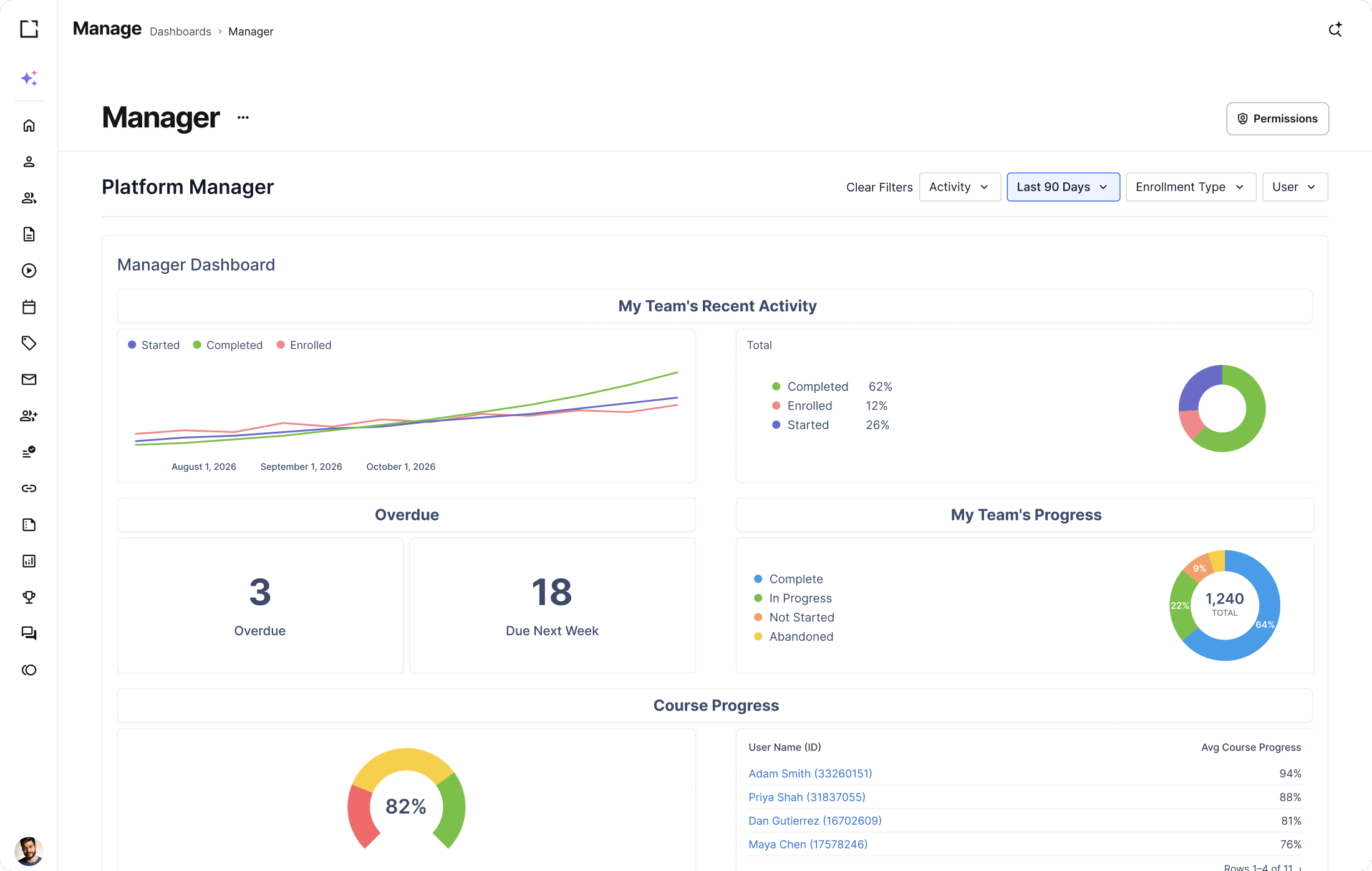Open the groups icon in sidebar
This screenshot has width=1372, height=871.
coord(29,198)
